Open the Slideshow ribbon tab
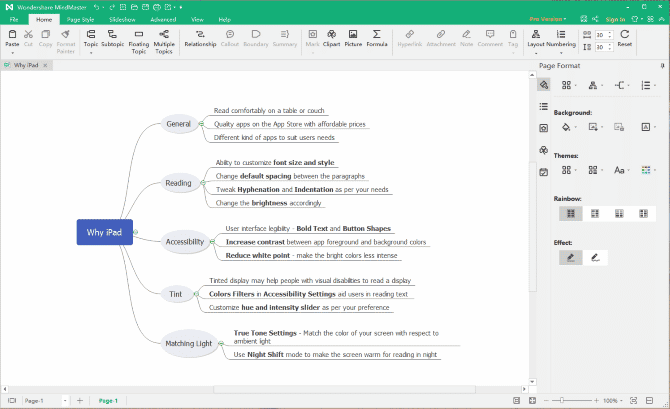Viewport: 670px width, 409px height. click(122, 19)
